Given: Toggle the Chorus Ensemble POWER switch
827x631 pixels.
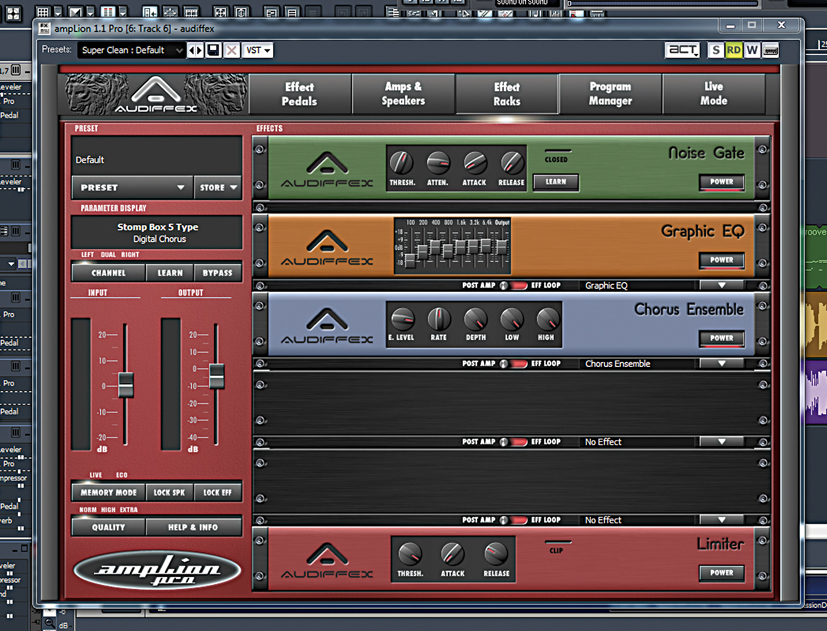Looking at the screenshot, I should 722,338.
